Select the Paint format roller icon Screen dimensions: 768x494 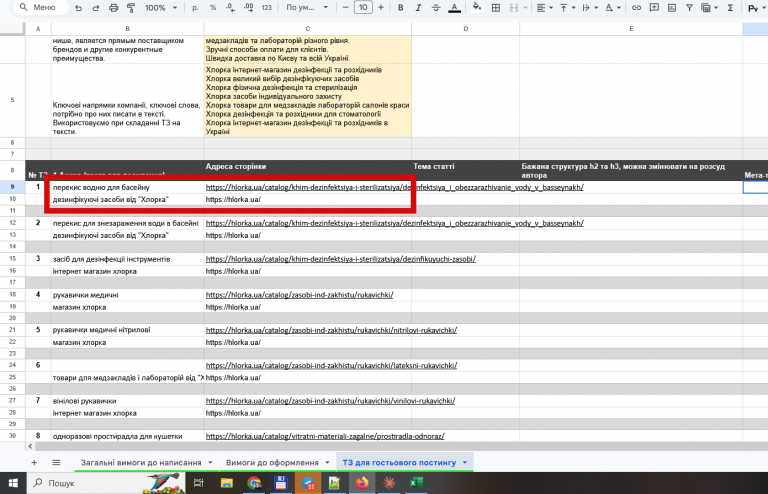tap(131, 8)
